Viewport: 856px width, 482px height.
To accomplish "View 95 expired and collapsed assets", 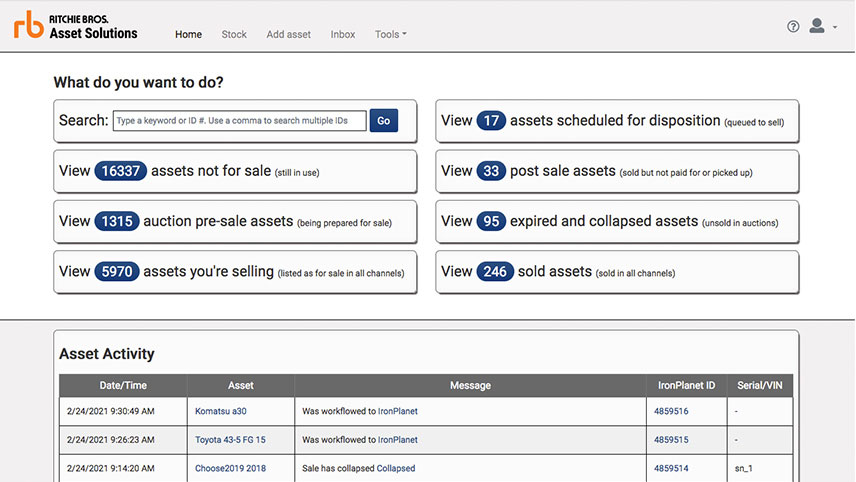I will pyautogui.click(x=617, y=222).
